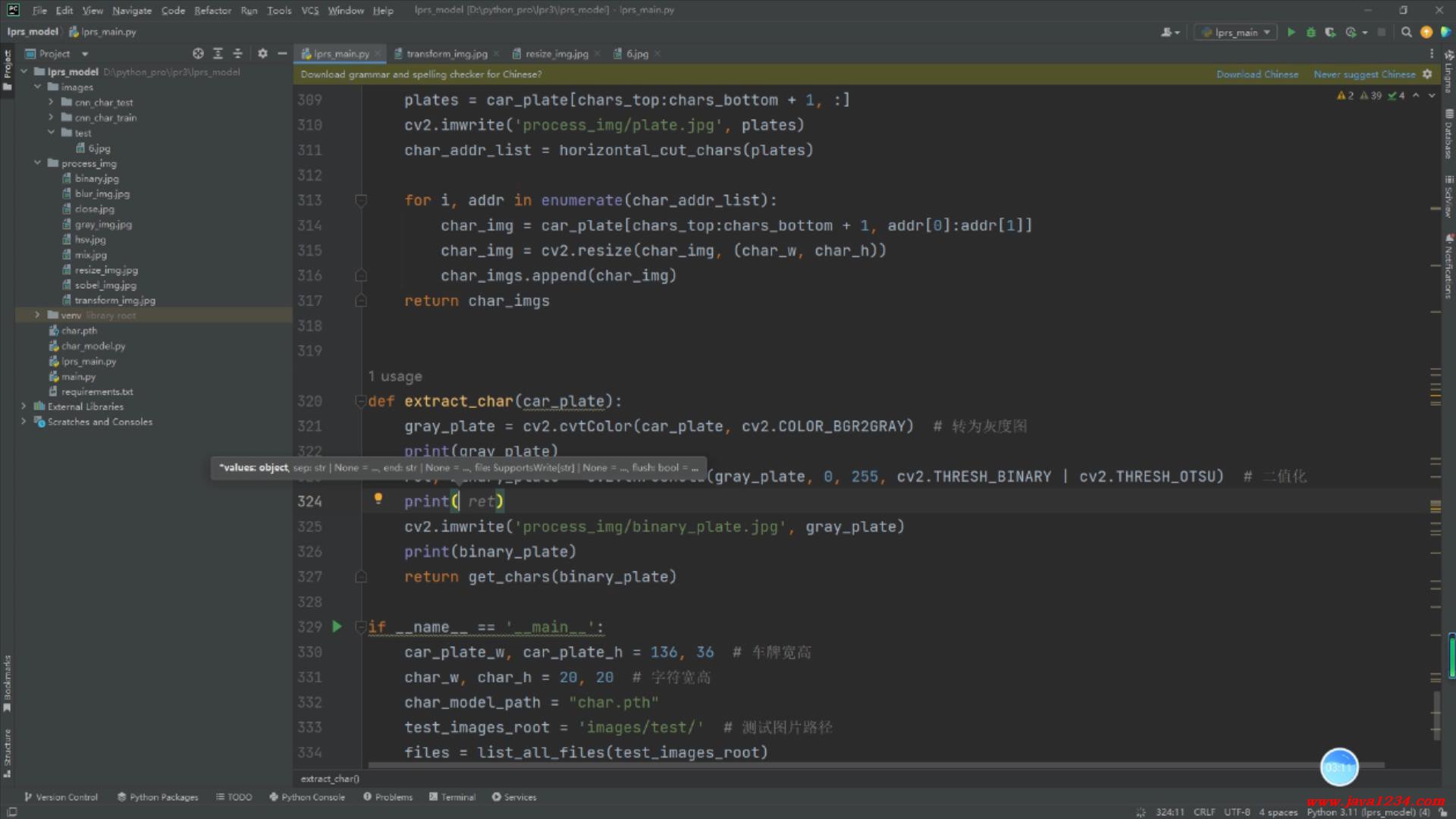Open Project panel settings gear
1456x819 pixels.
pos(262,54)
